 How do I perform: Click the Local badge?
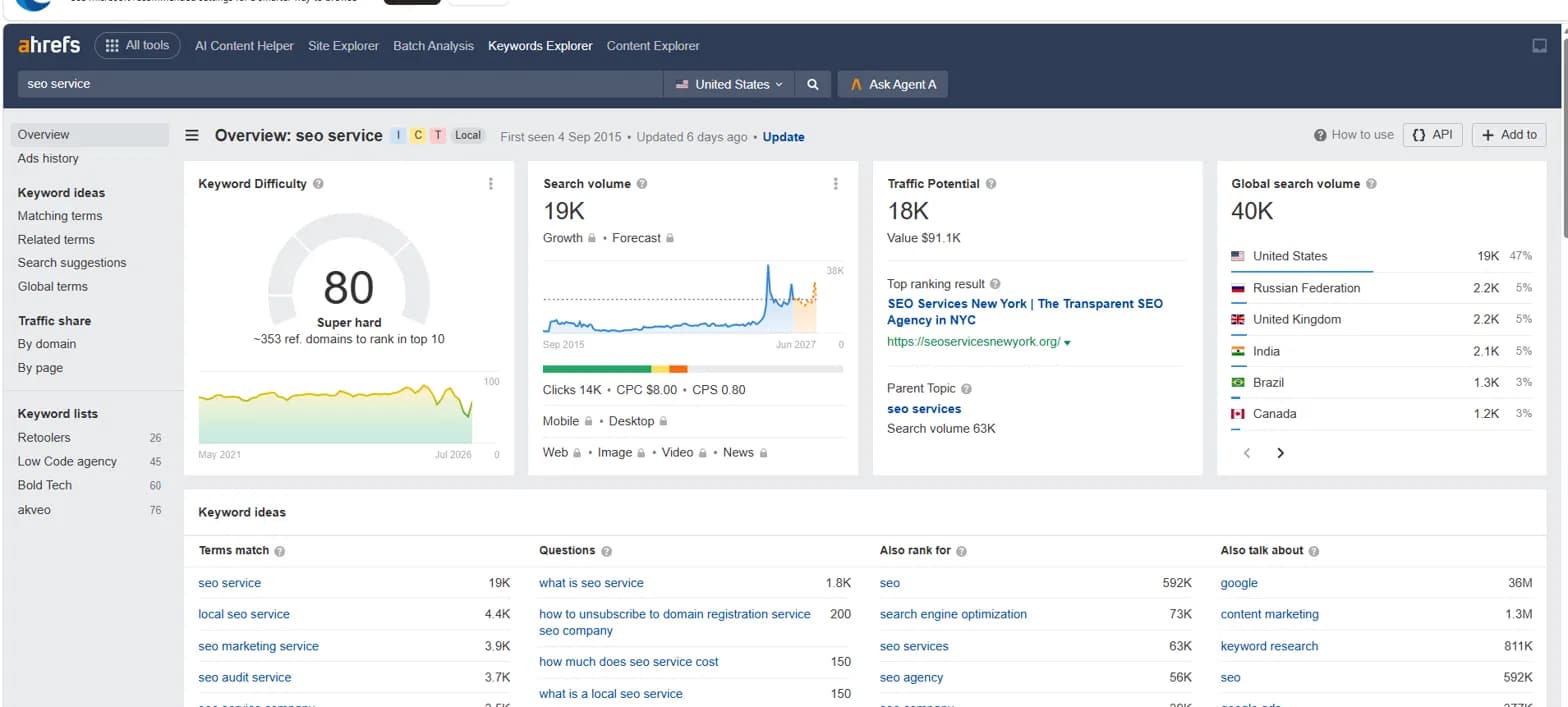(x=468, y=136)
